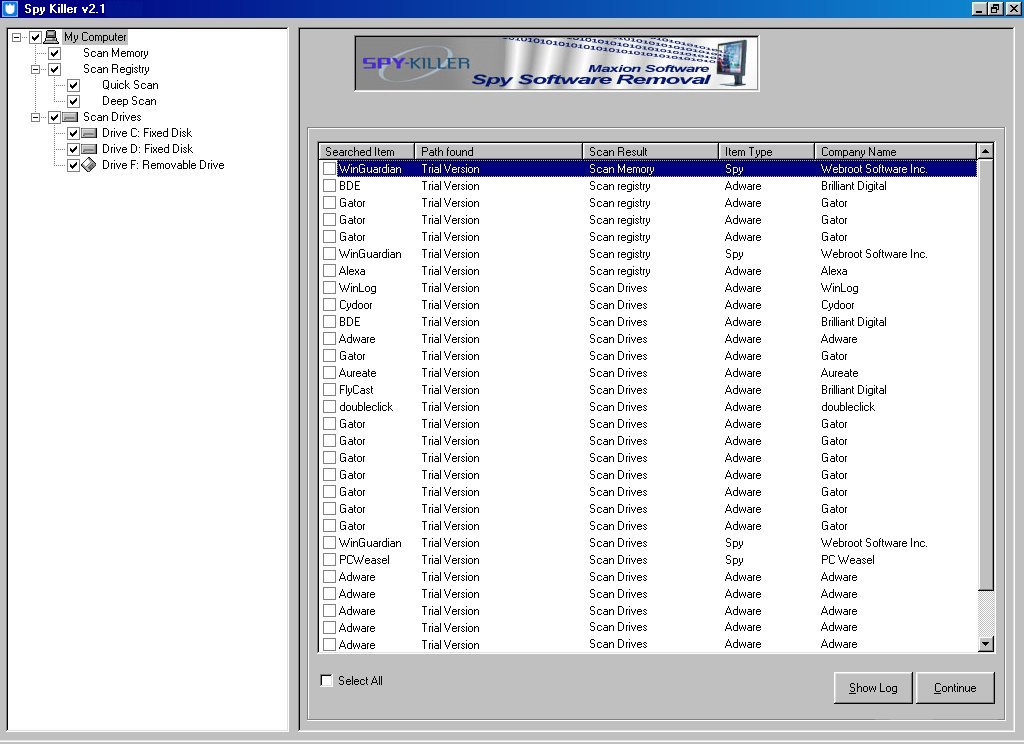Click the removable drive icon for Drive F
The image size is (1024, 744).
[89, 165]
